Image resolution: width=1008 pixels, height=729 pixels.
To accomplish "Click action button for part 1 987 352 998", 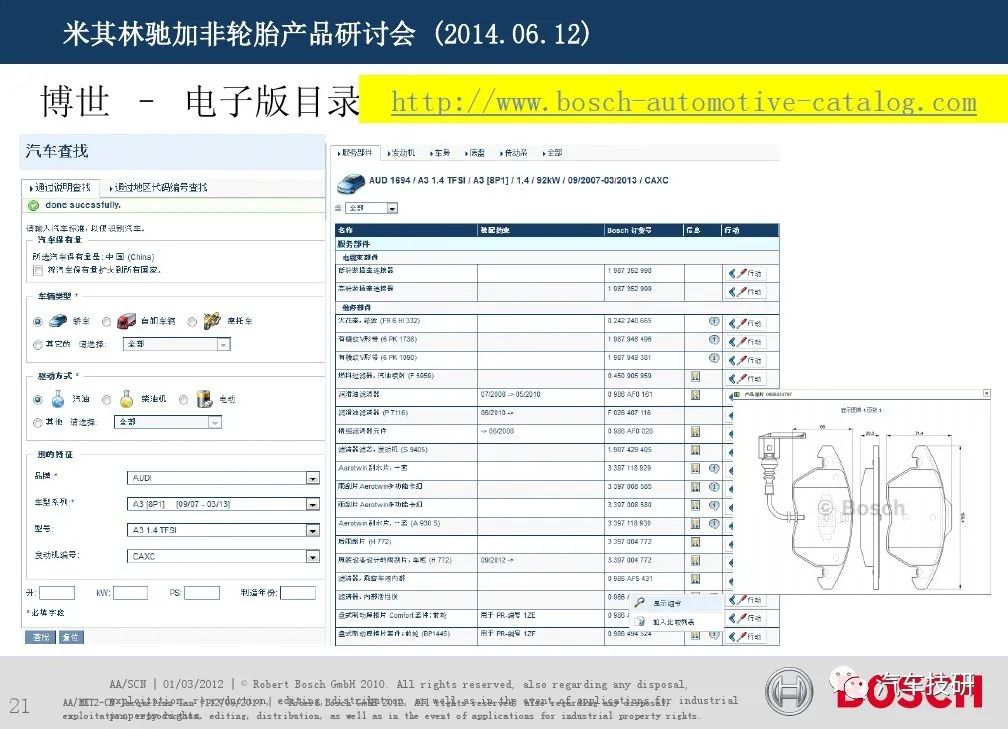I will (746, 274).
